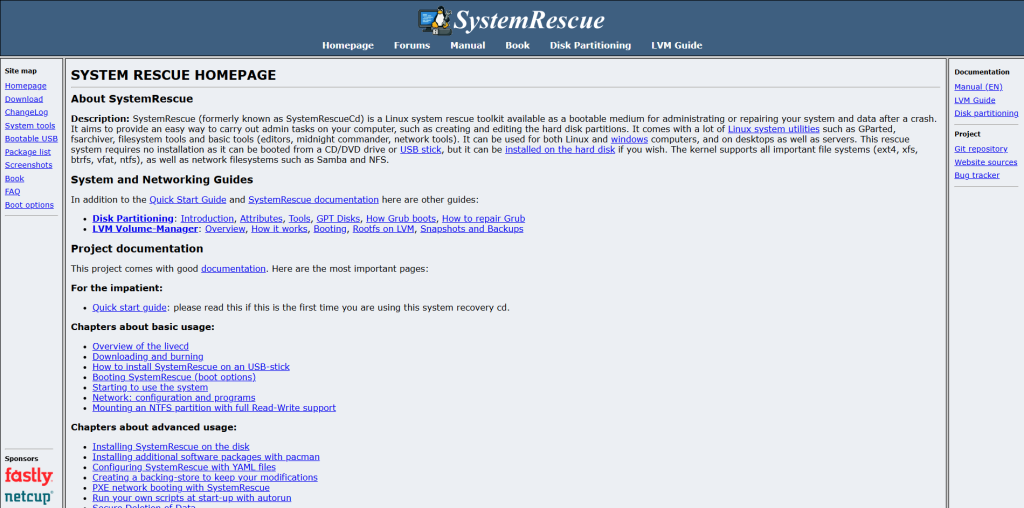Viewport: 1024px width, 508px height.
Task: Open the GPT Disks link
Action: click(x=338, y=219)
